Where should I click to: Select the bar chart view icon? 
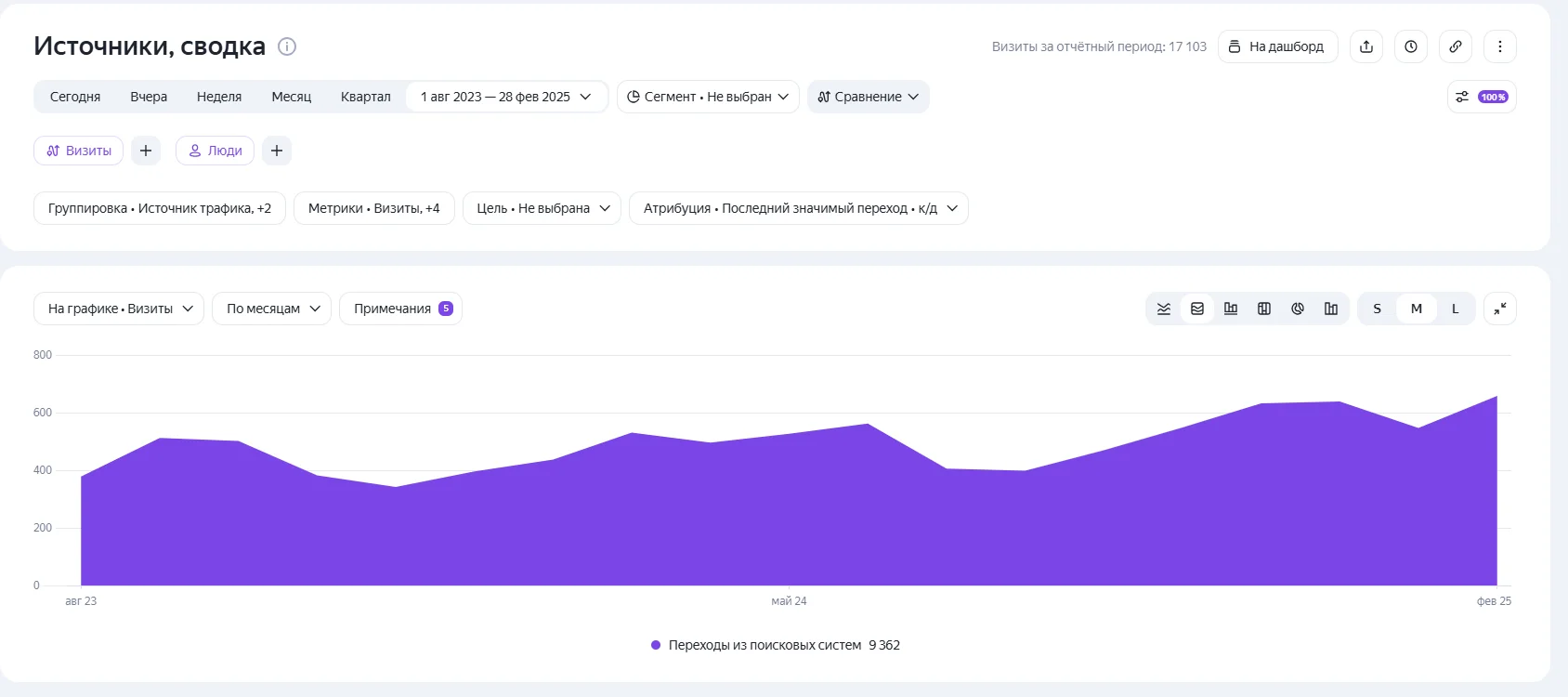click(x=1331, y=309)
